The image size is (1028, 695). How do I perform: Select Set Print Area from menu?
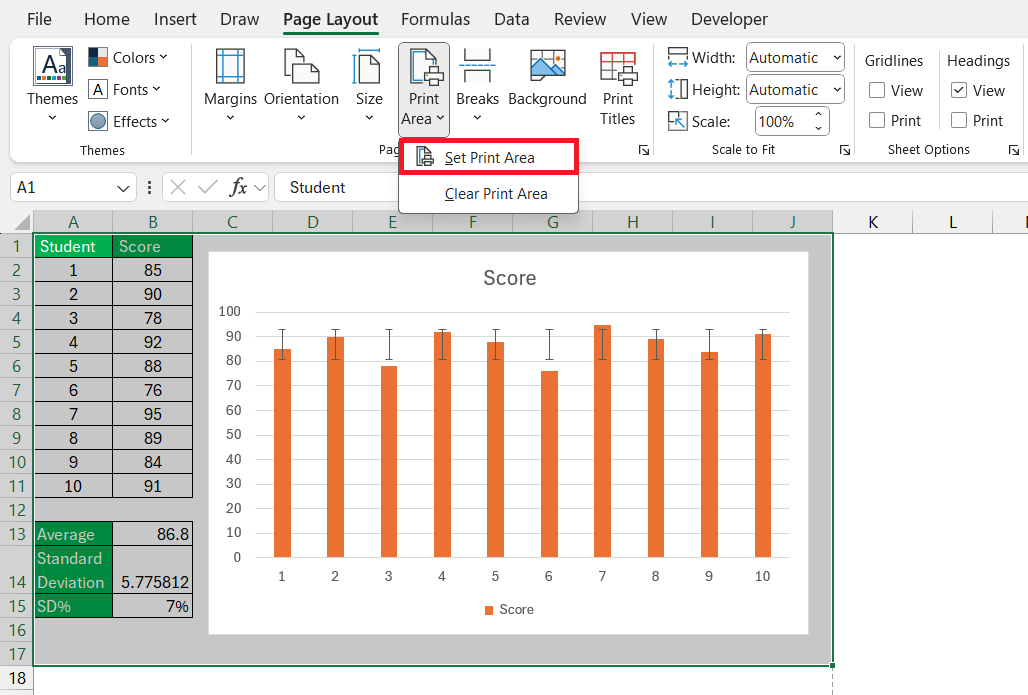click(488, 157)
